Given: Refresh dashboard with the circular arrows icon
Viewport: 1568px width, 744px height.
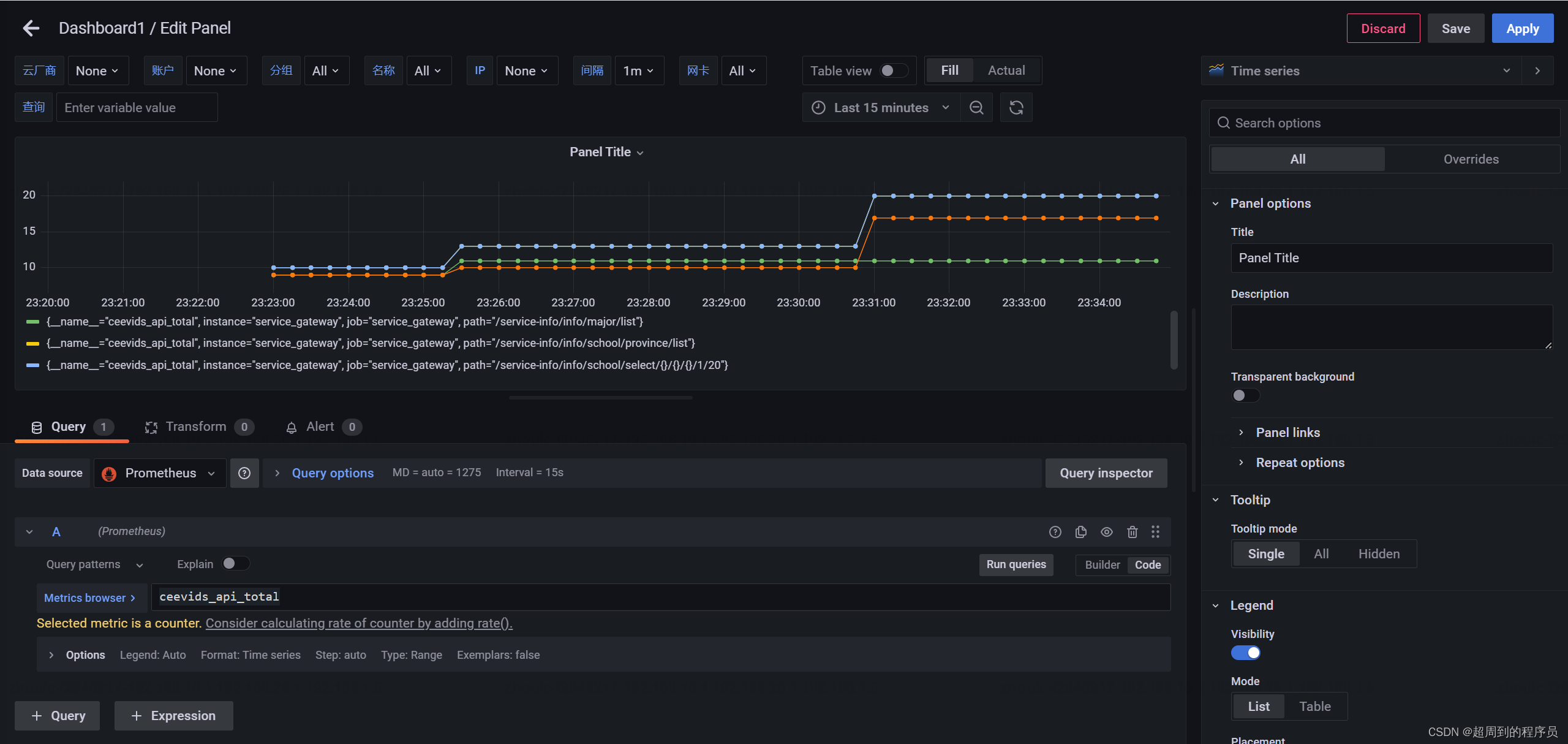Looking at the screenshot, I should (1016, 108).
